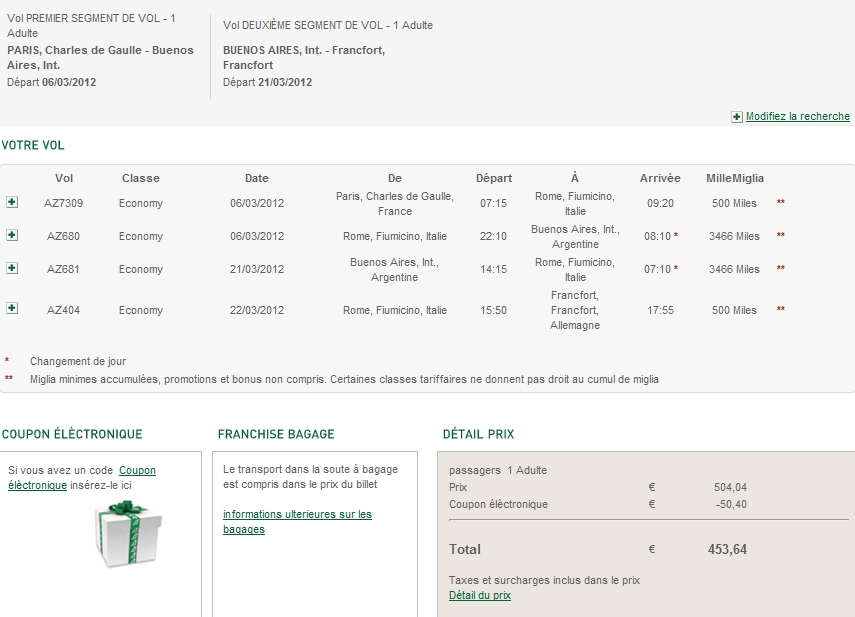
Task: Click the double asterisk in the AZ404 row
Action: [781, 309]
